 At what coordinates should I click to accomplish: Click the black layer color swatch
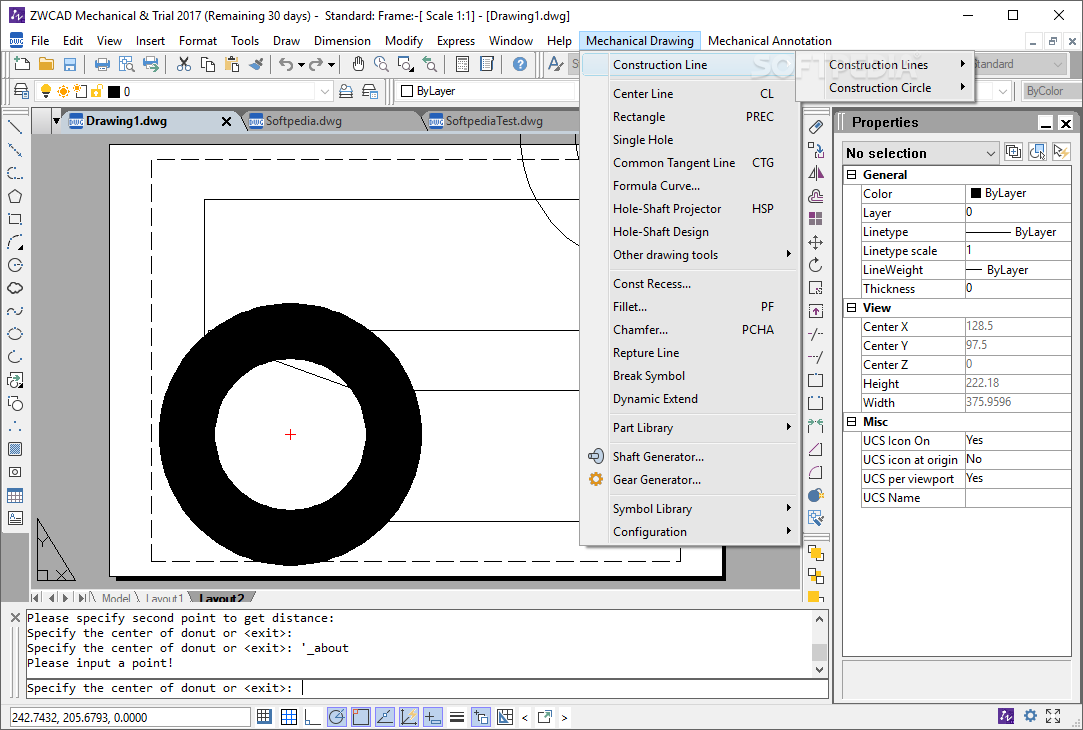[115, 91]
